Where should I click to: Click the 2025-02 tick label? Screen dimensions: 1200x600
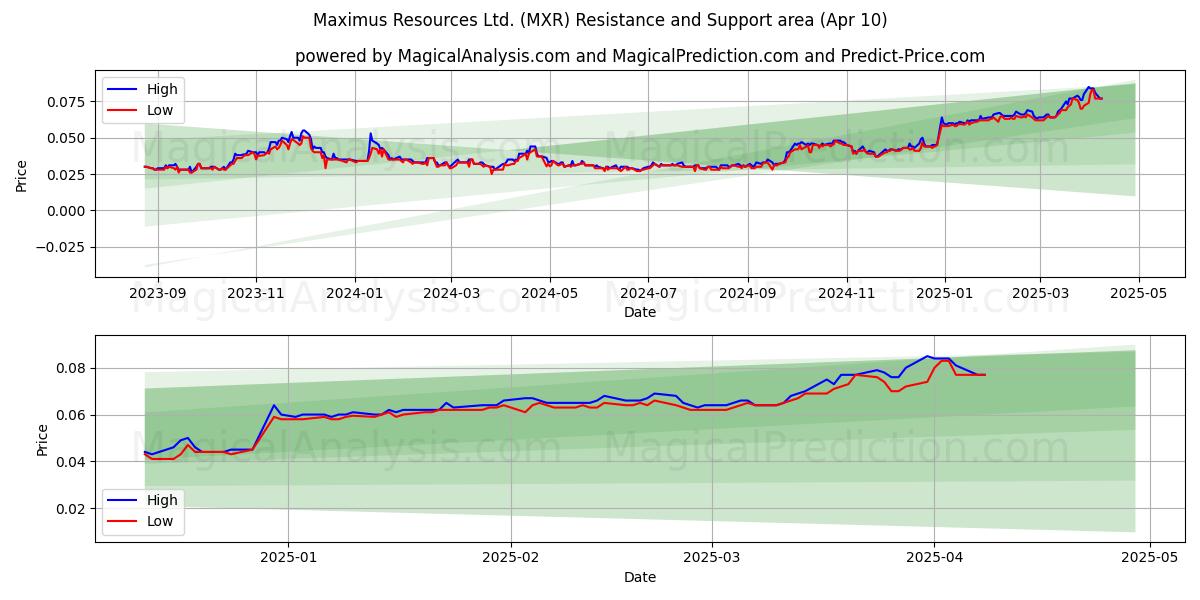pyautogui.click(x=511, y=558)
